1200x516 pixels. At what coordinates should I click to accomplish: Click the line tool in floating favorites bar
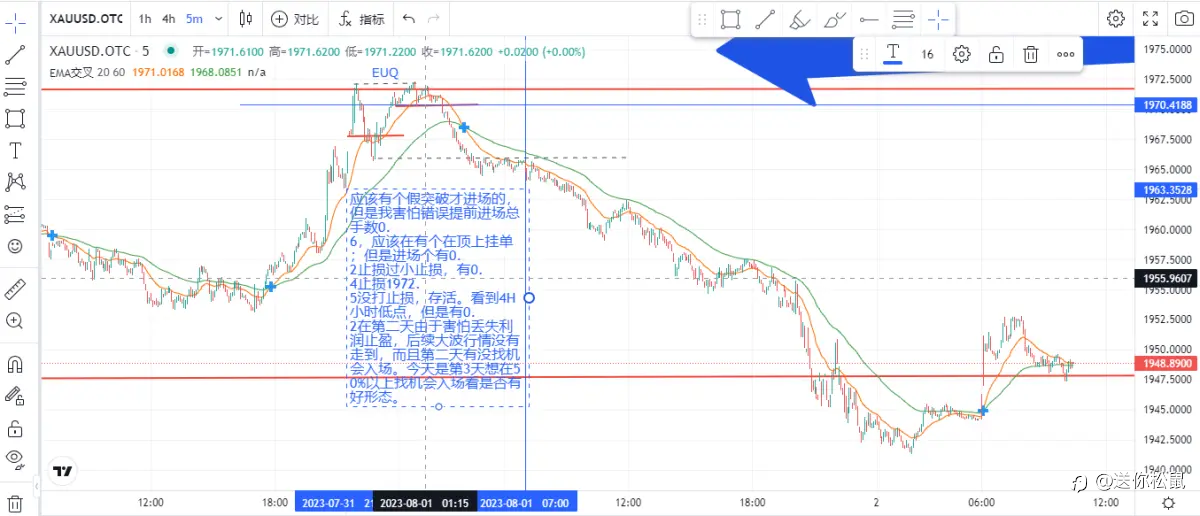pos(765,19)
